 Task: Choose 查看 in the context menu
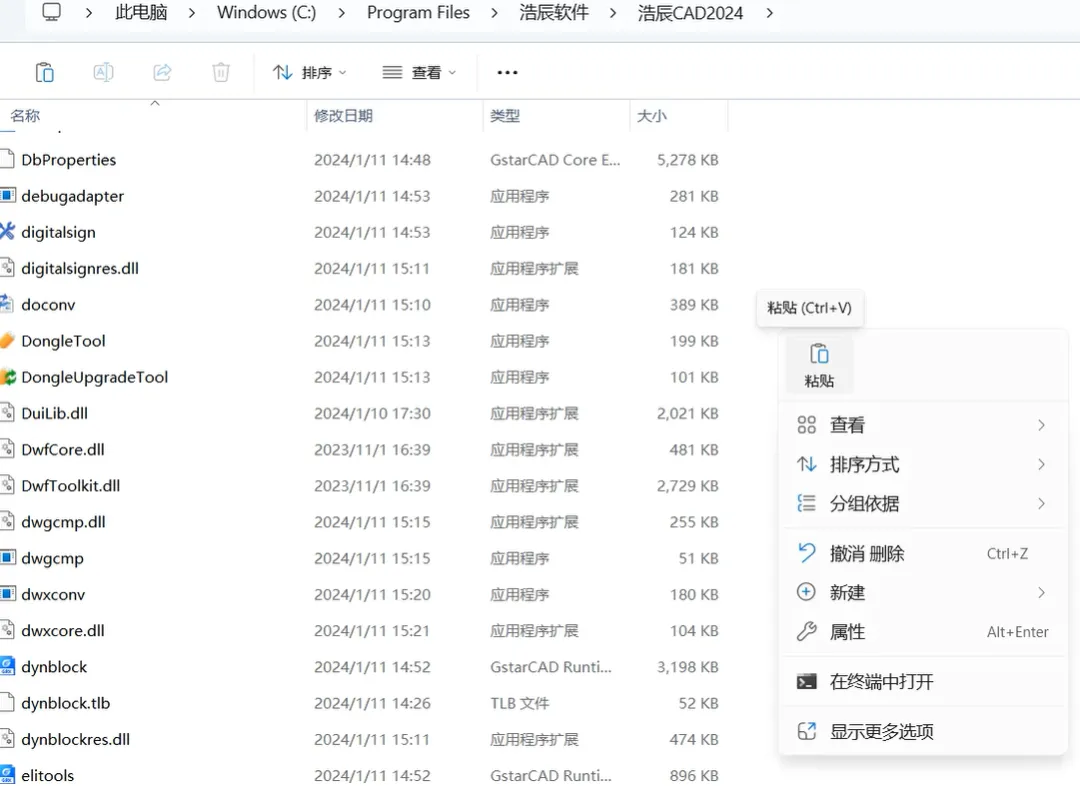click(x=923, y=426)
